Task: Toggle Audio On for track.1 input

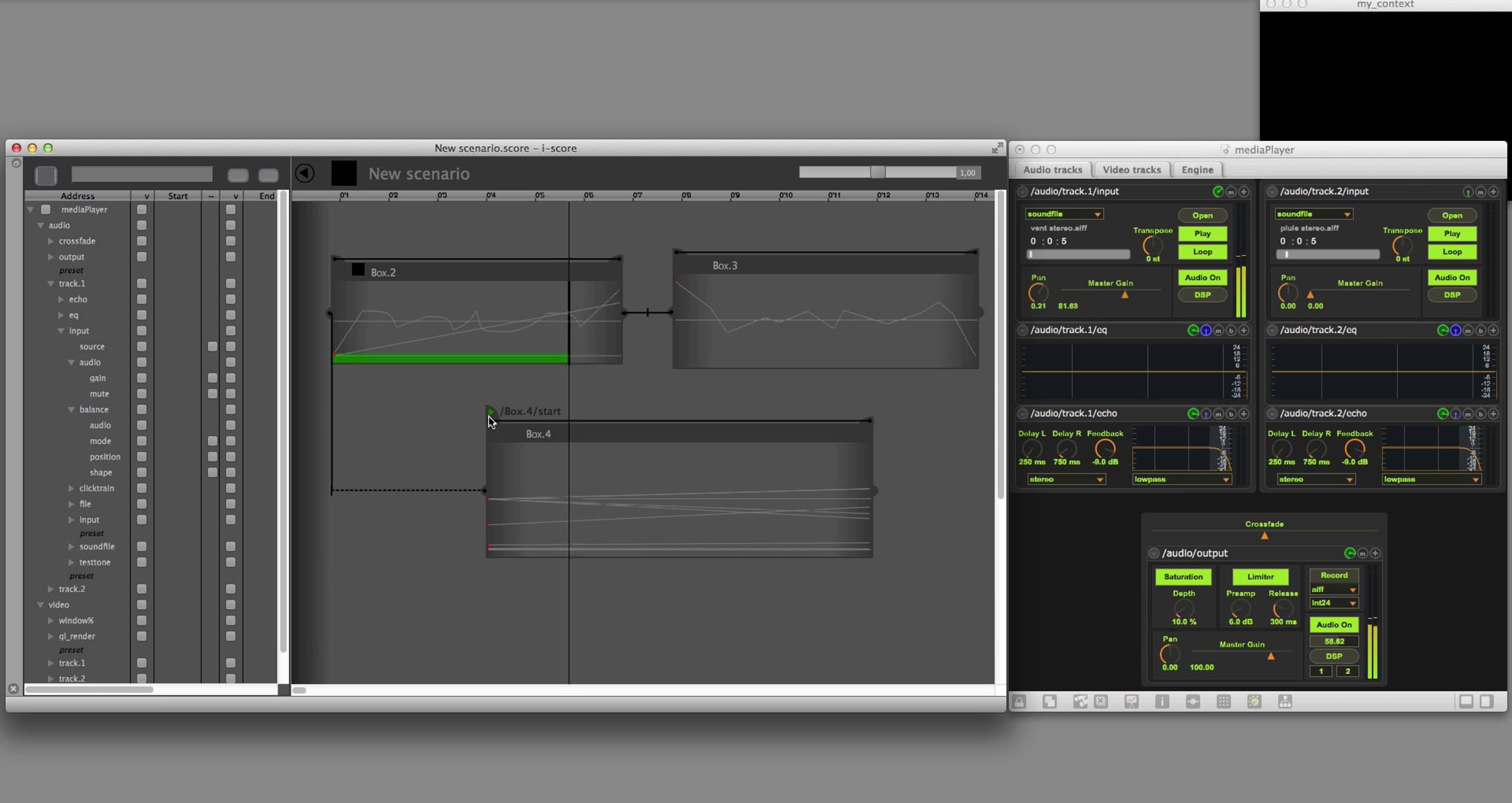Action: (x=1202, y=277)
